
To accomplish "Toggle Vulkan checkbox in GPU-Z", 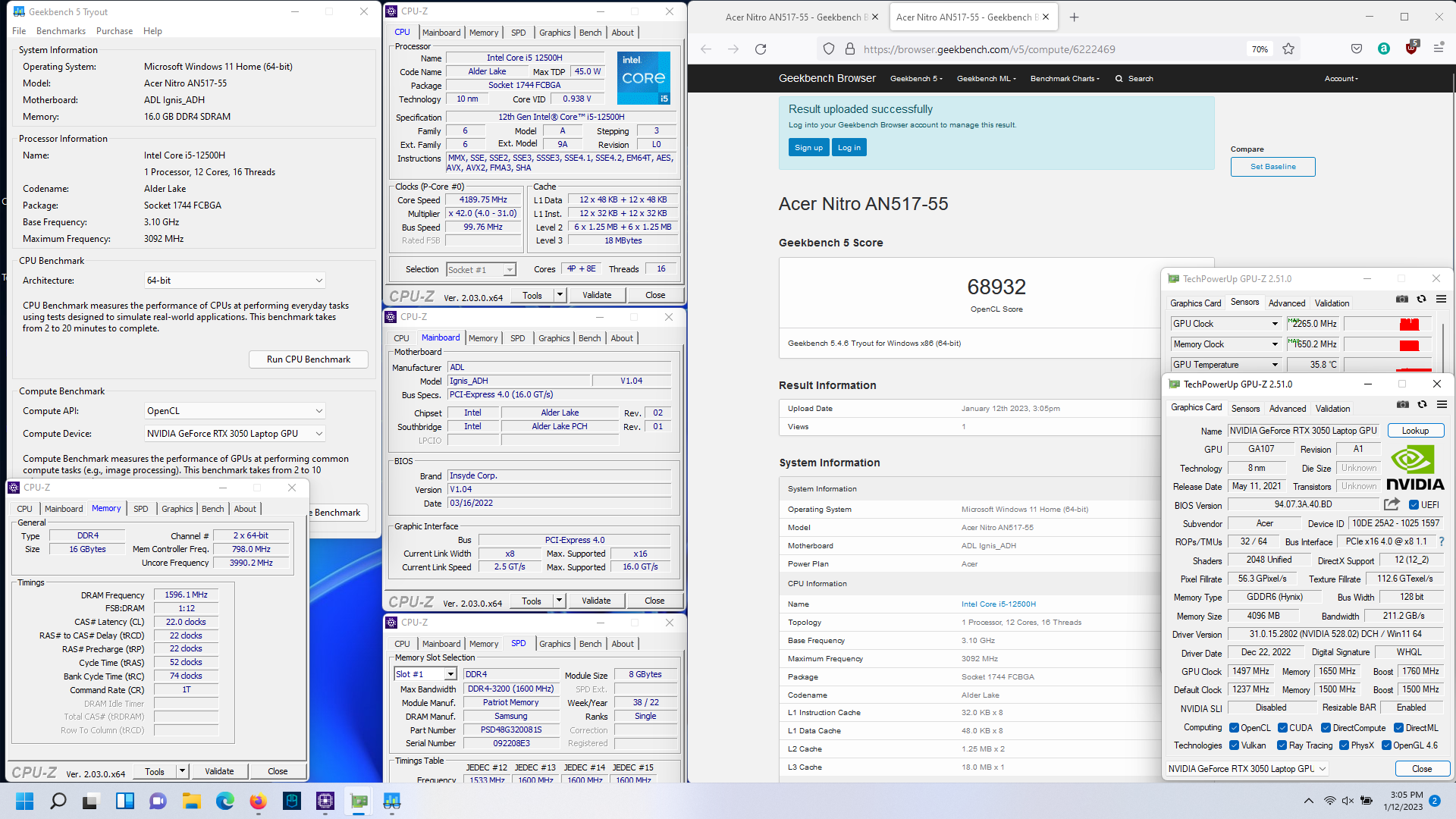I will [x=1234, y=745].
